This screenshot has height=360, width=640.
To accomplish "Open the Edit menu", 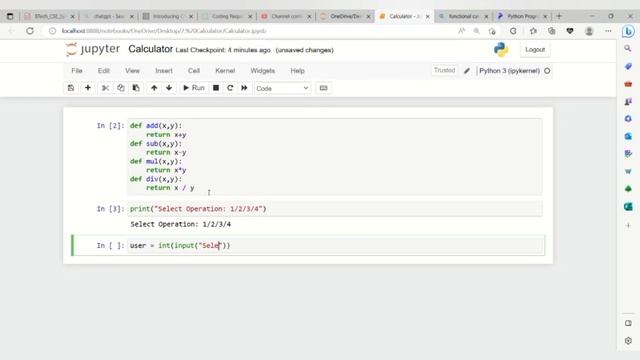I will (104, 71).
